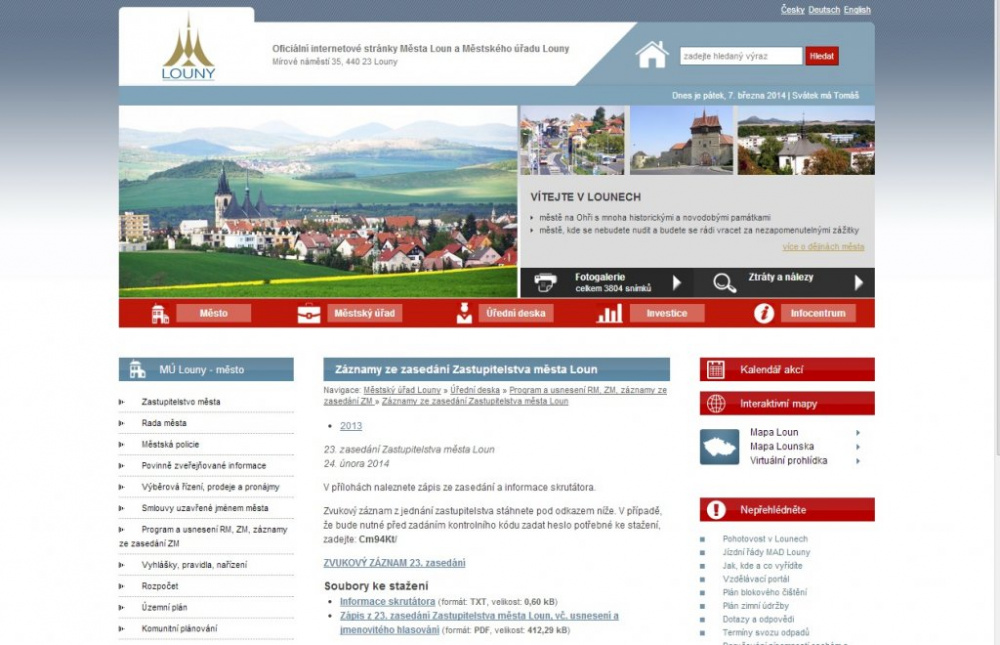Open the Termíny svozu odpadů link
Viewport: 1000px width, 645px height.
tap(765, 633)
